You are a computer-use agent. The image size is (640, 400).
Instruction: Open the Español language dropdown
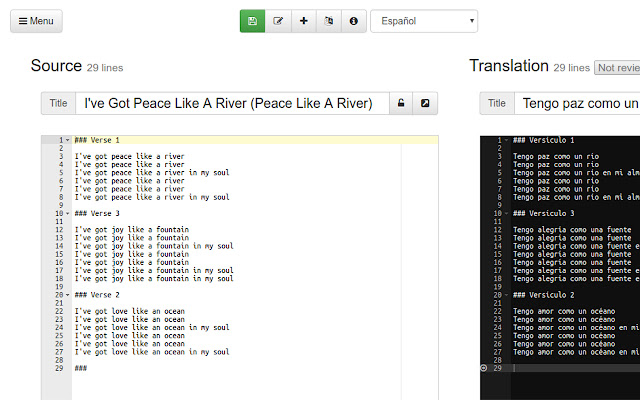[423, 21]
